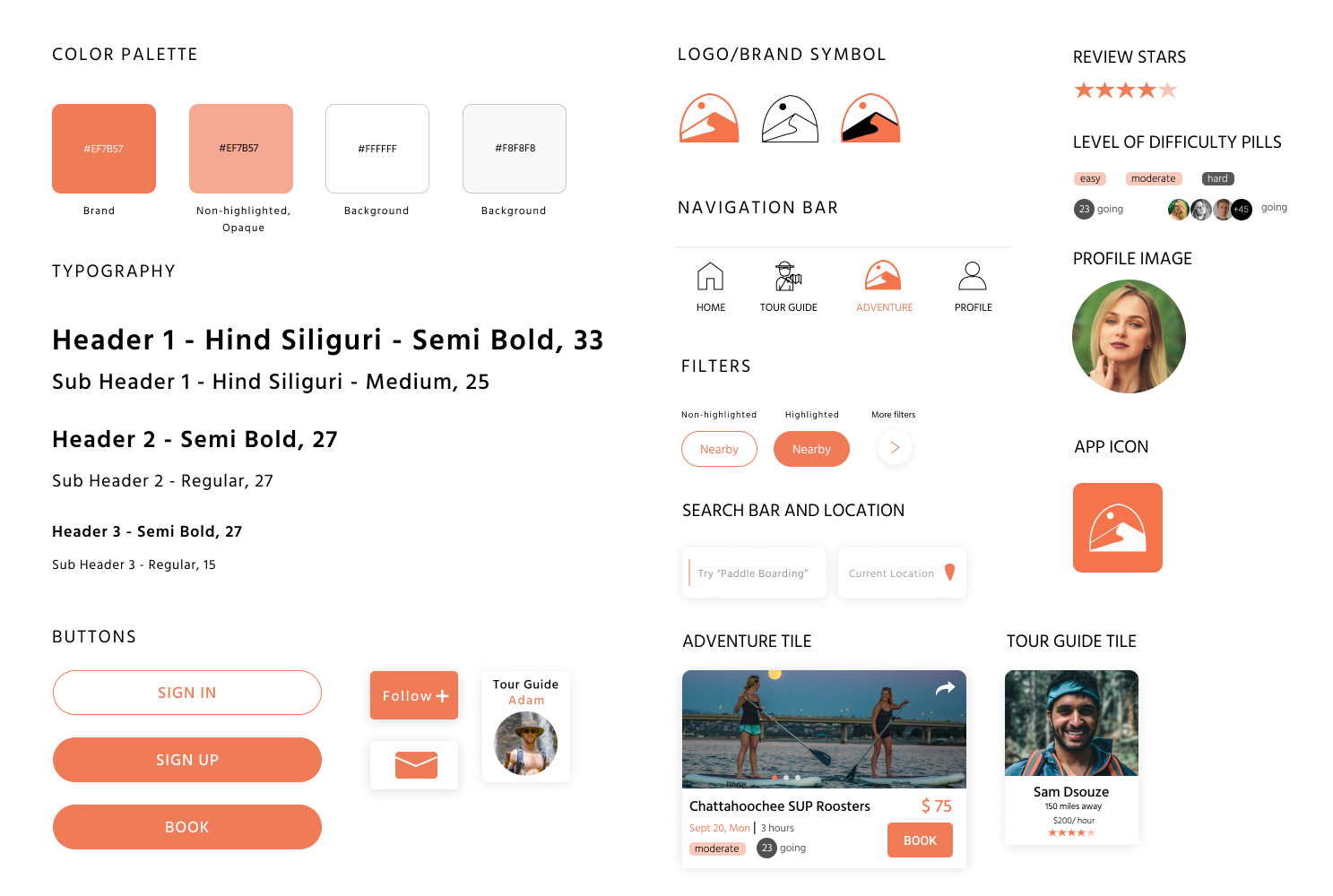Click the location pin in Current Location field

[x=950, y=573]
